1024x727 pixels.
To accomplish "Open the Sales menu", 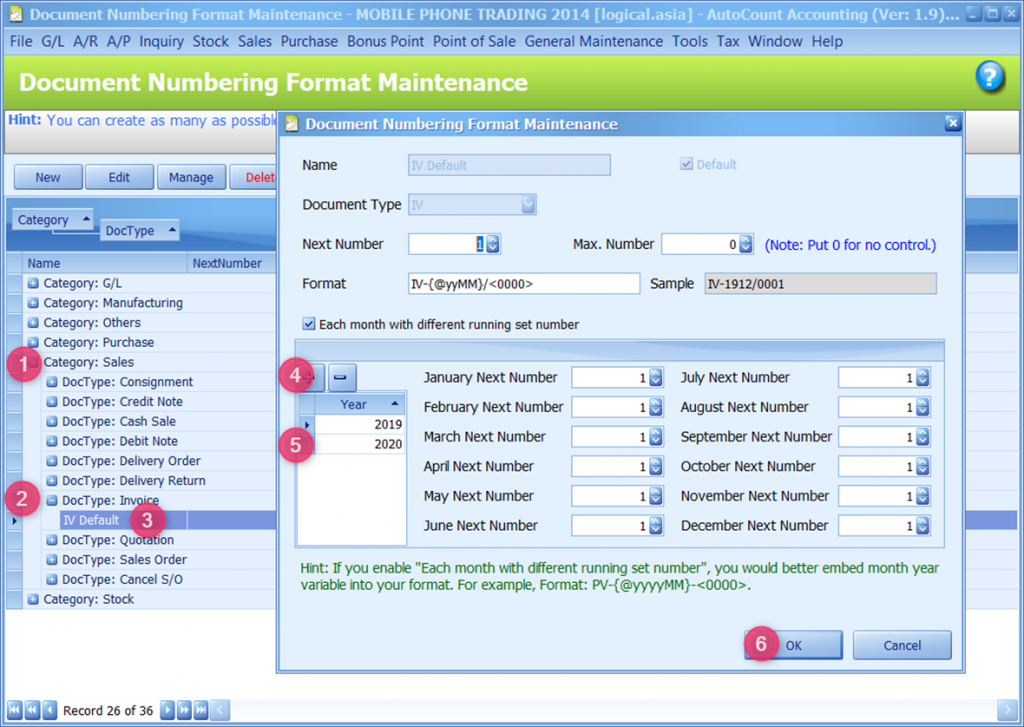I will coord(254,41).
